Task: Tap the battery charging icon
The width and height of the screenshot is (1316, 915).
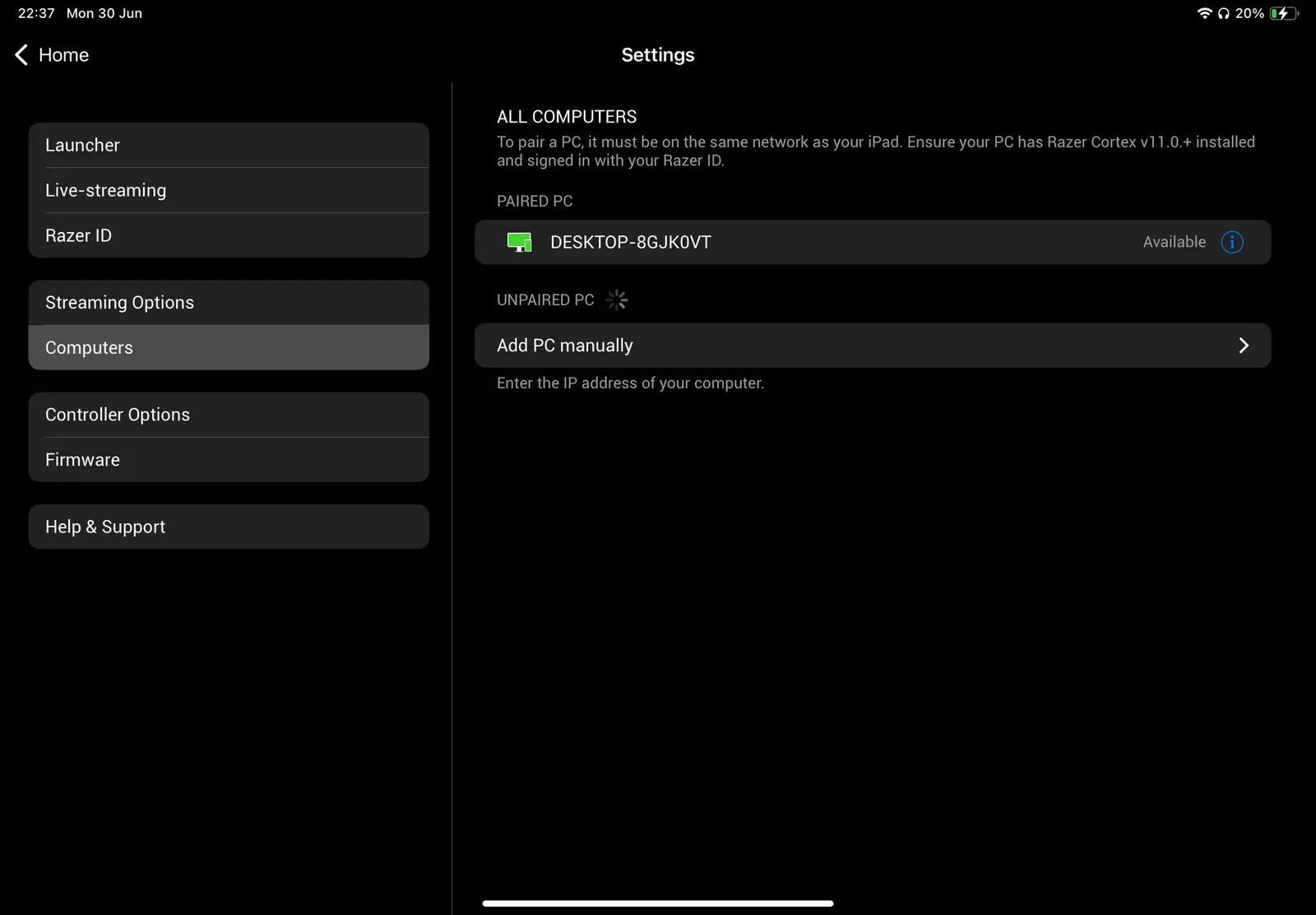Action: [1282, 13]
